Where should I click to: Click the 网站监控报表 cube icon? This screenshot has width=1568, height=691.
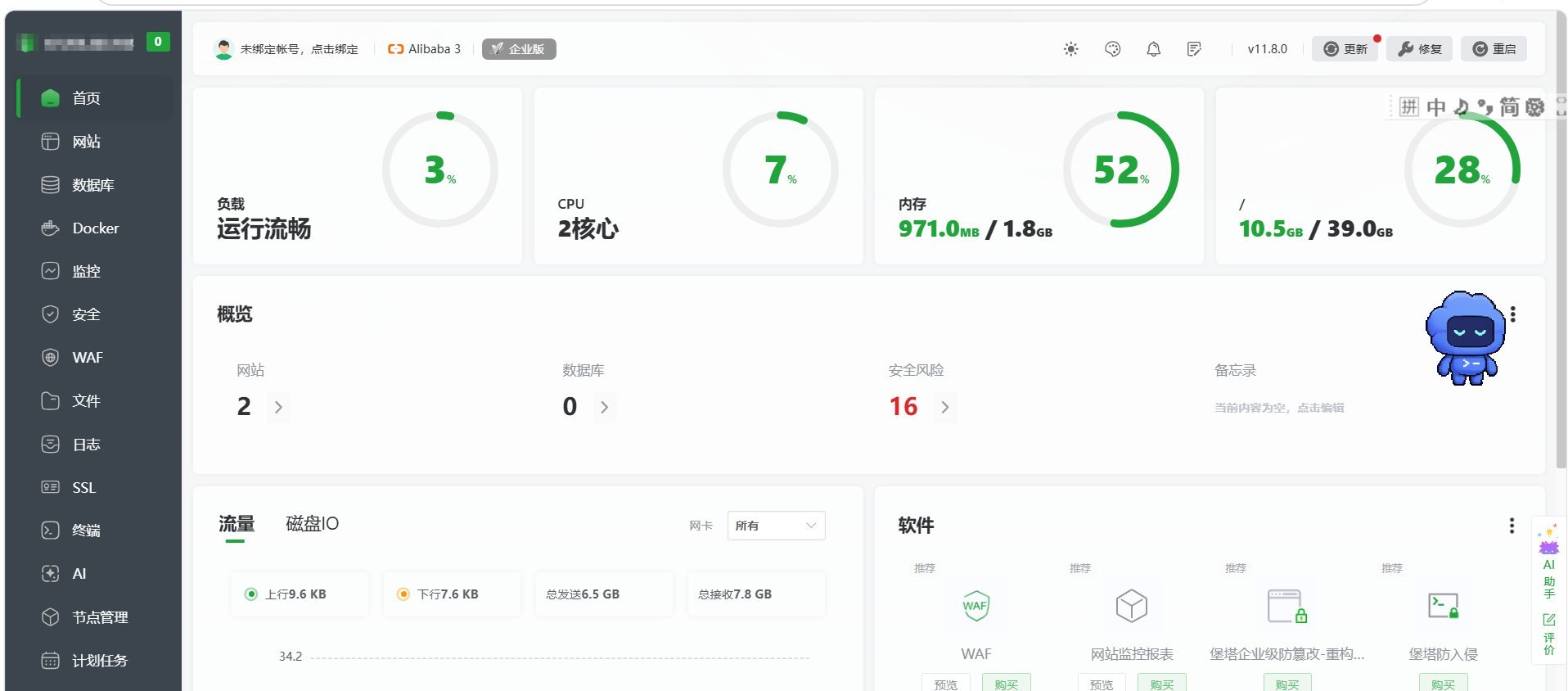click(x=1132, y=606)
